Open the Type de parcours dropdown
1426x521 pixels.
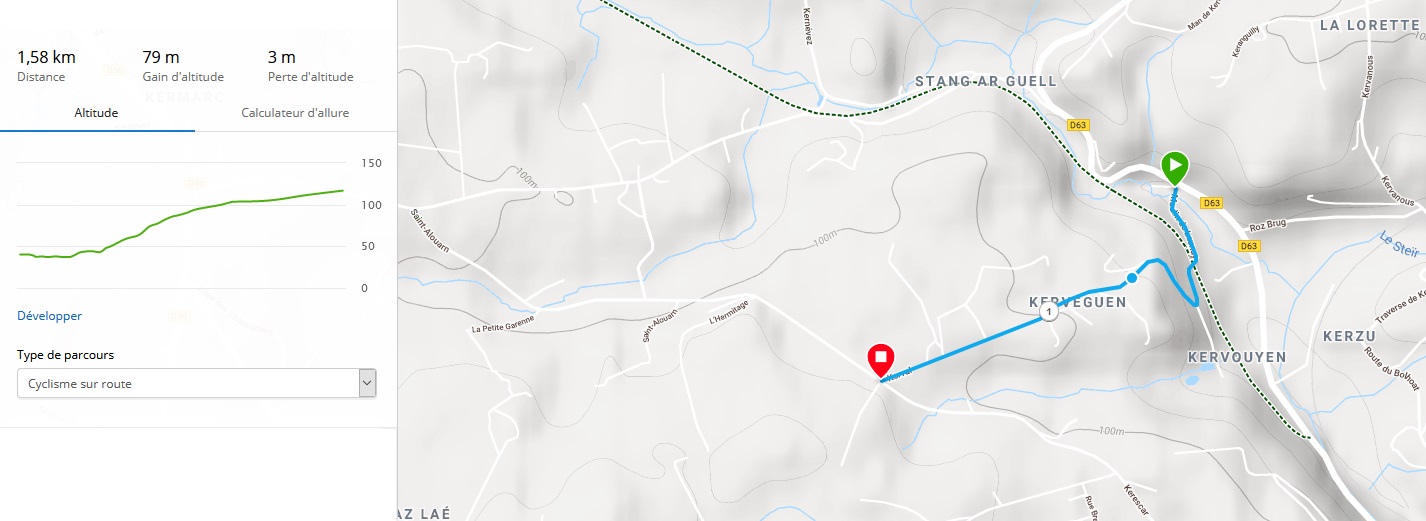(x=197, y=383)
